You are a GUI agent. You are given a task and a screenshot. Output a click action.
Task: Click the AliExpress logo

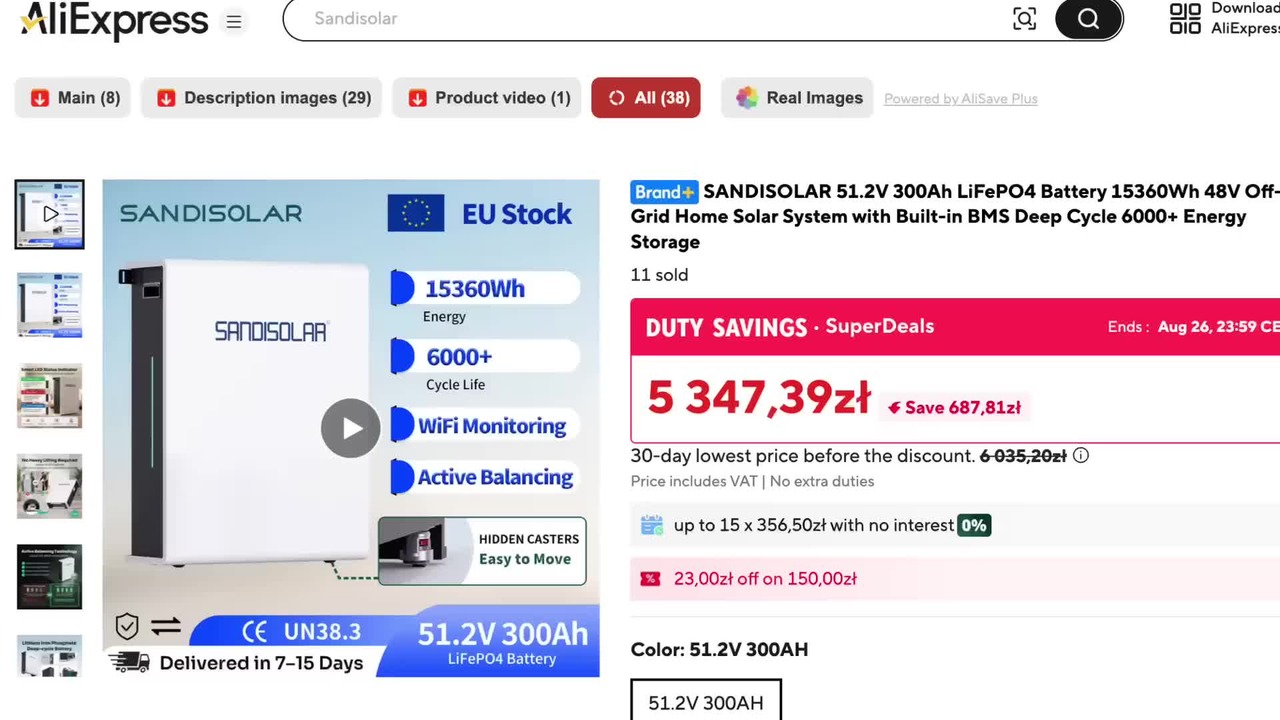tap(114, 20)
